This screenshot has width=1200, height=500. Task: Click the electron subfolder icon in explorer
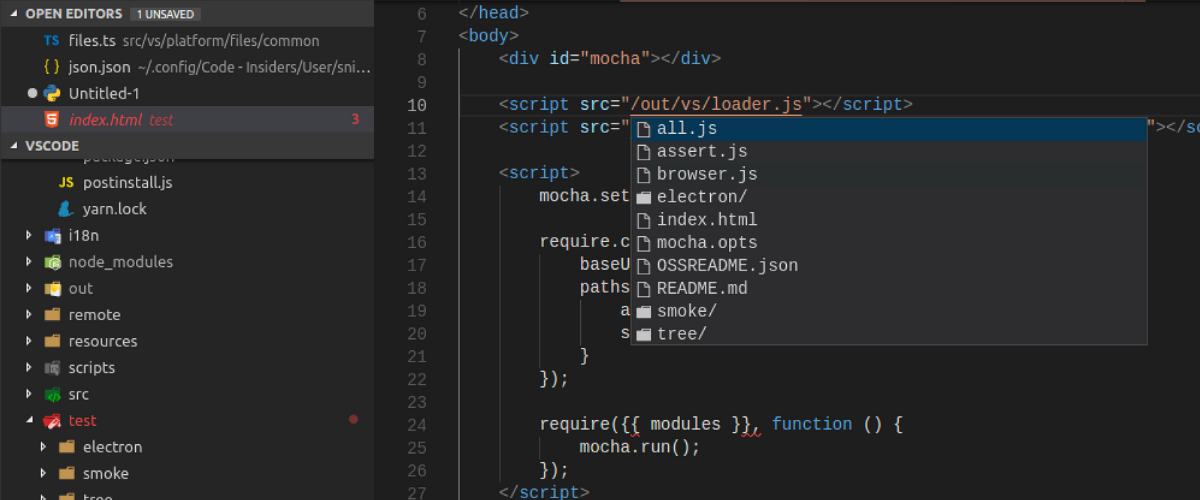[67, 447]
